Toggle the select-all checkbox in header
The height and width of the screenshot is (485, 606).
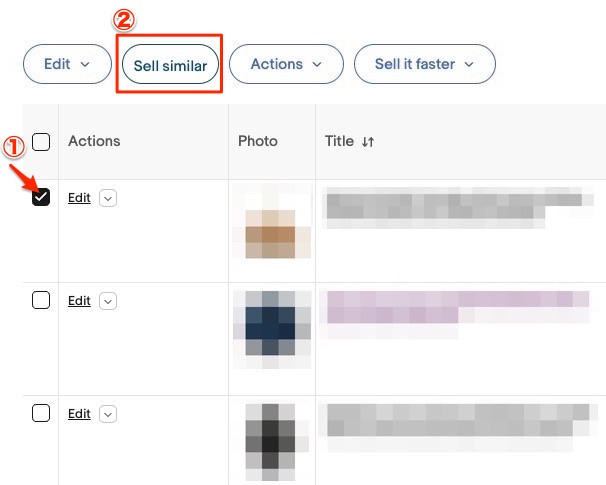(x=41, y=142)
